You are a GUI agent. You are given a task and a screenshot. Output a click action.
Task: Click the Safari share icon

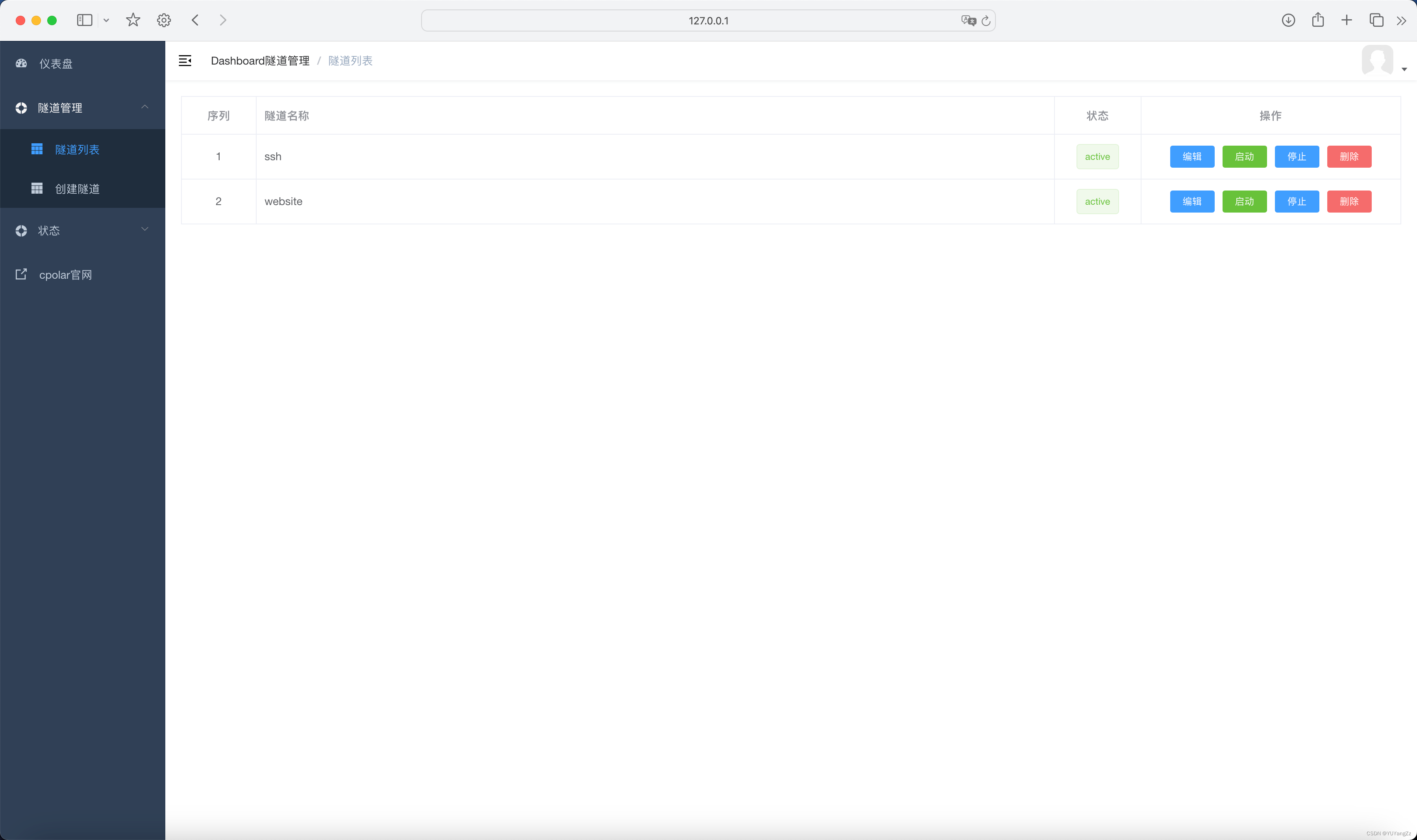1318,20
